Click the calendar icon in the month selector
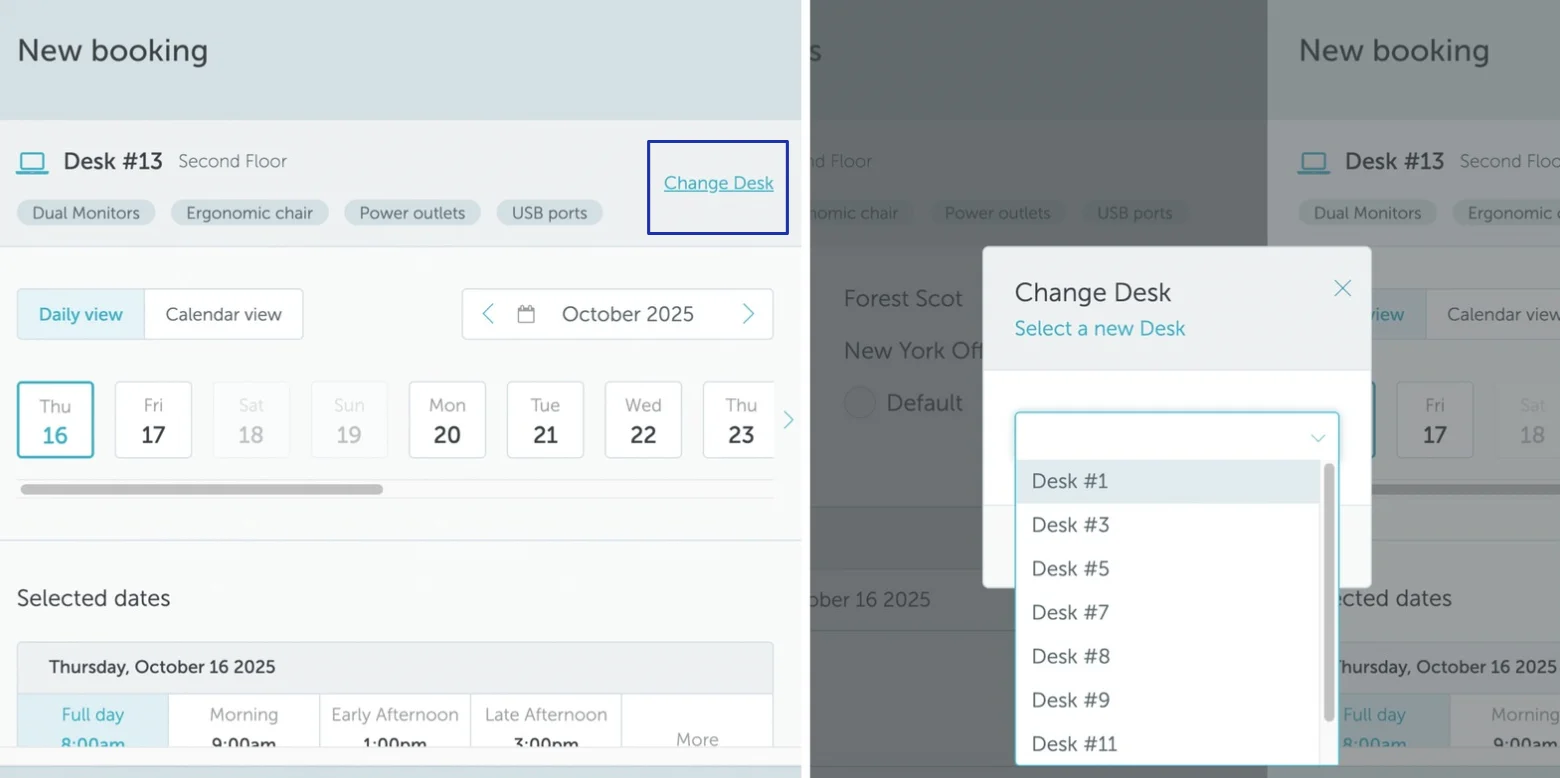 [527, 313]
